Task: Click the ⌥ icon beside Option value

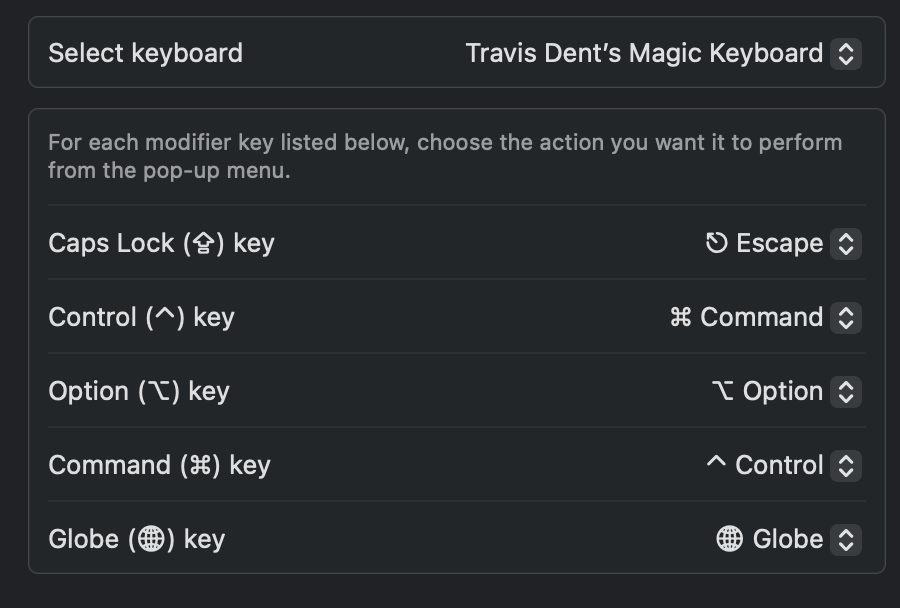Action: 723,391
